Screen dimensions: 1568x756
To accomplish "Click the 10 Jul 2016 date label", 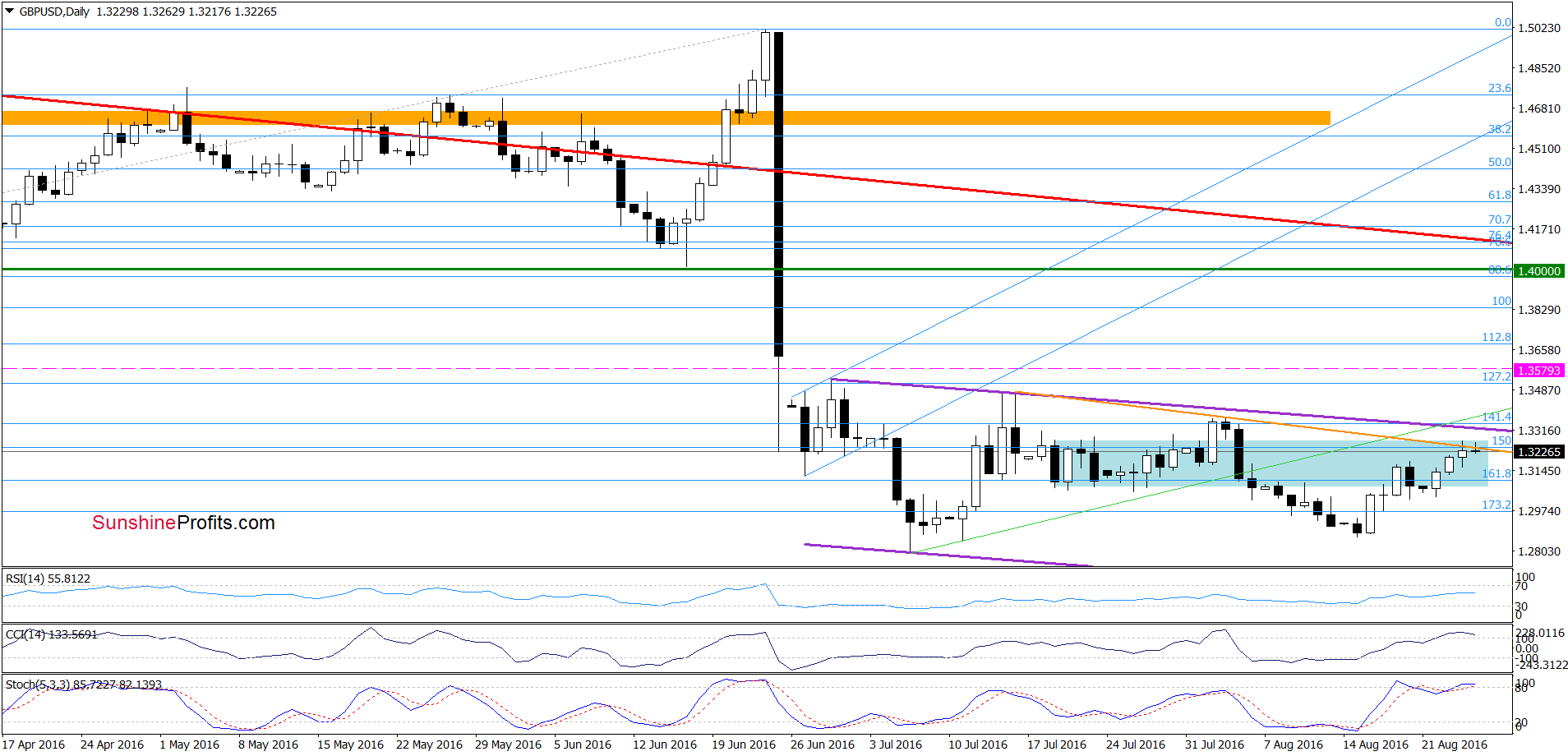I will (x=978, y=744).
